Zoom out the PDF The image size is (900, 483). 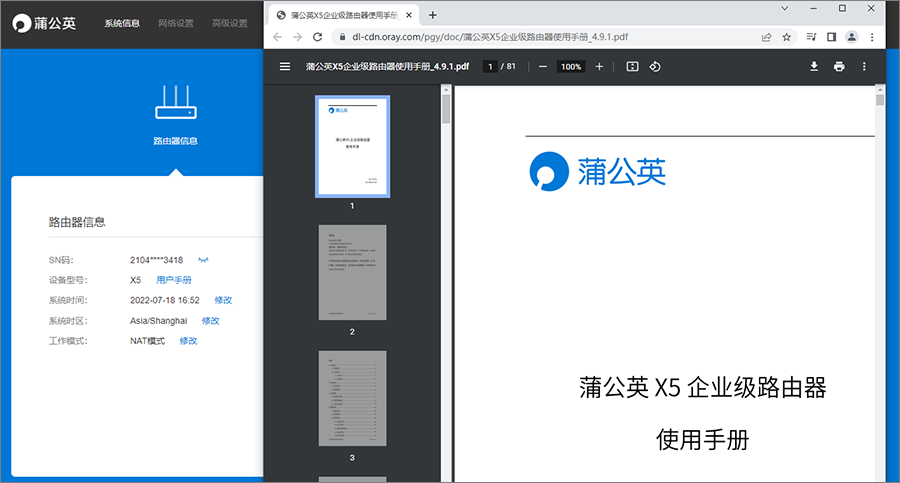pos(542,67)
